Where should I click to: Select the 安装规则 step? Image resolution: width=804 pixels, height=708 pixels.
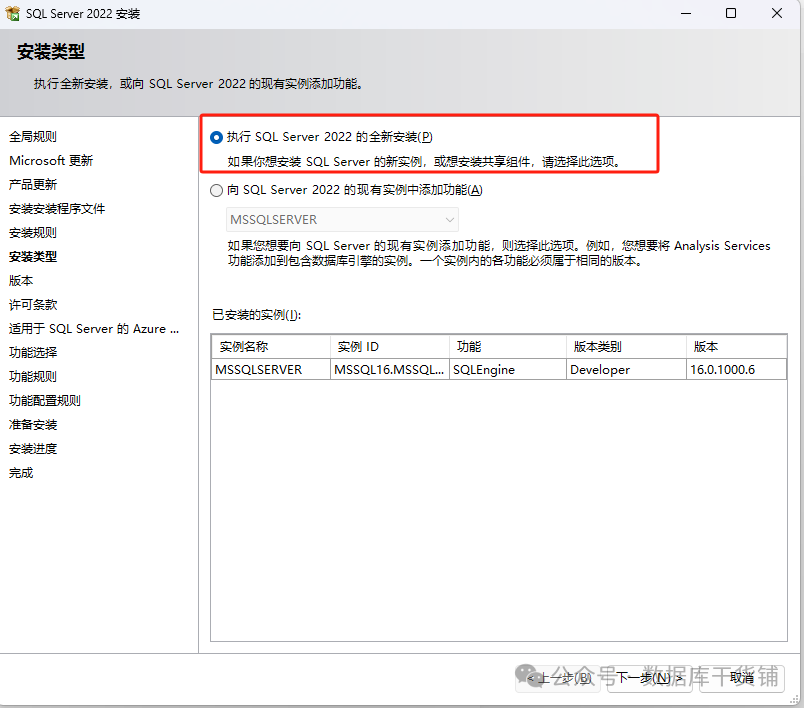point(33,233)
